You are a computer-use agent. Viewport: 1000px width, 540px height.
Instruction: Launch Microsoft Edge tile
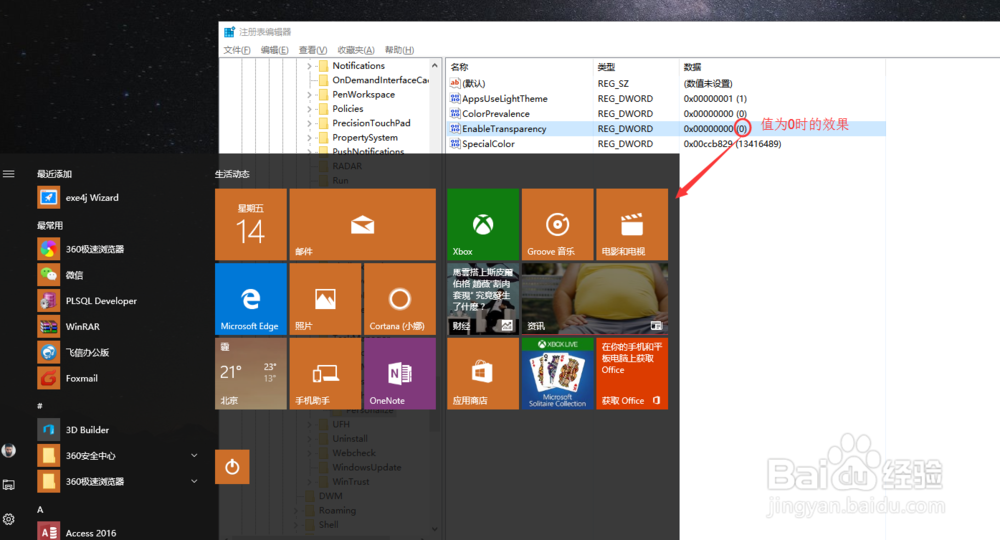(251, 299)
